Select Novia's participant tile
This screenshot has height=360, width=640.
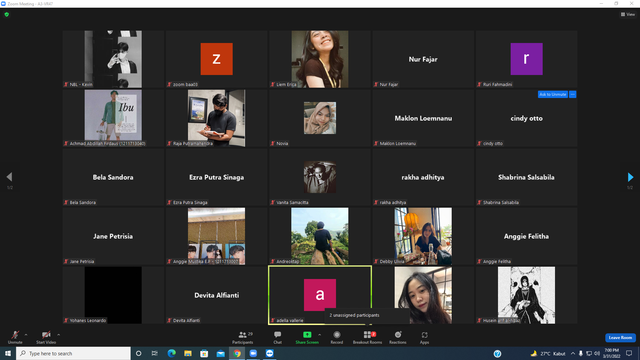[320, 118]
